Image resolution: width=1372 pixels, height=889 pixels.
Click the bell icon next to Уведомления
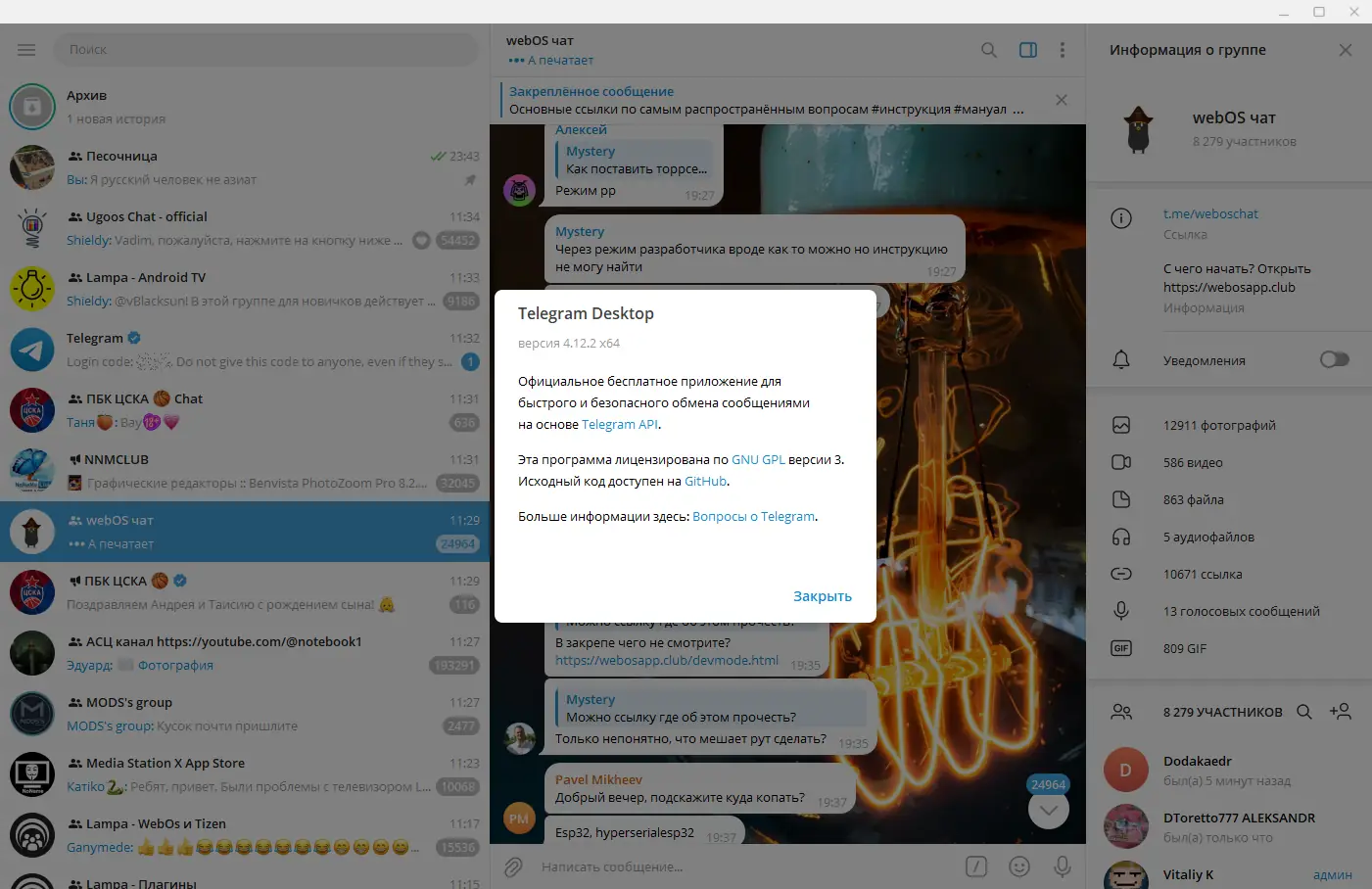click(1121, 360)
